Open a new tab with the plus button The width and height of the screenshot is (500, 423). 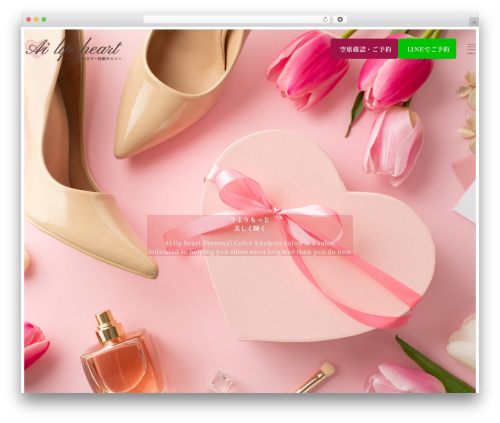point(474,22)
